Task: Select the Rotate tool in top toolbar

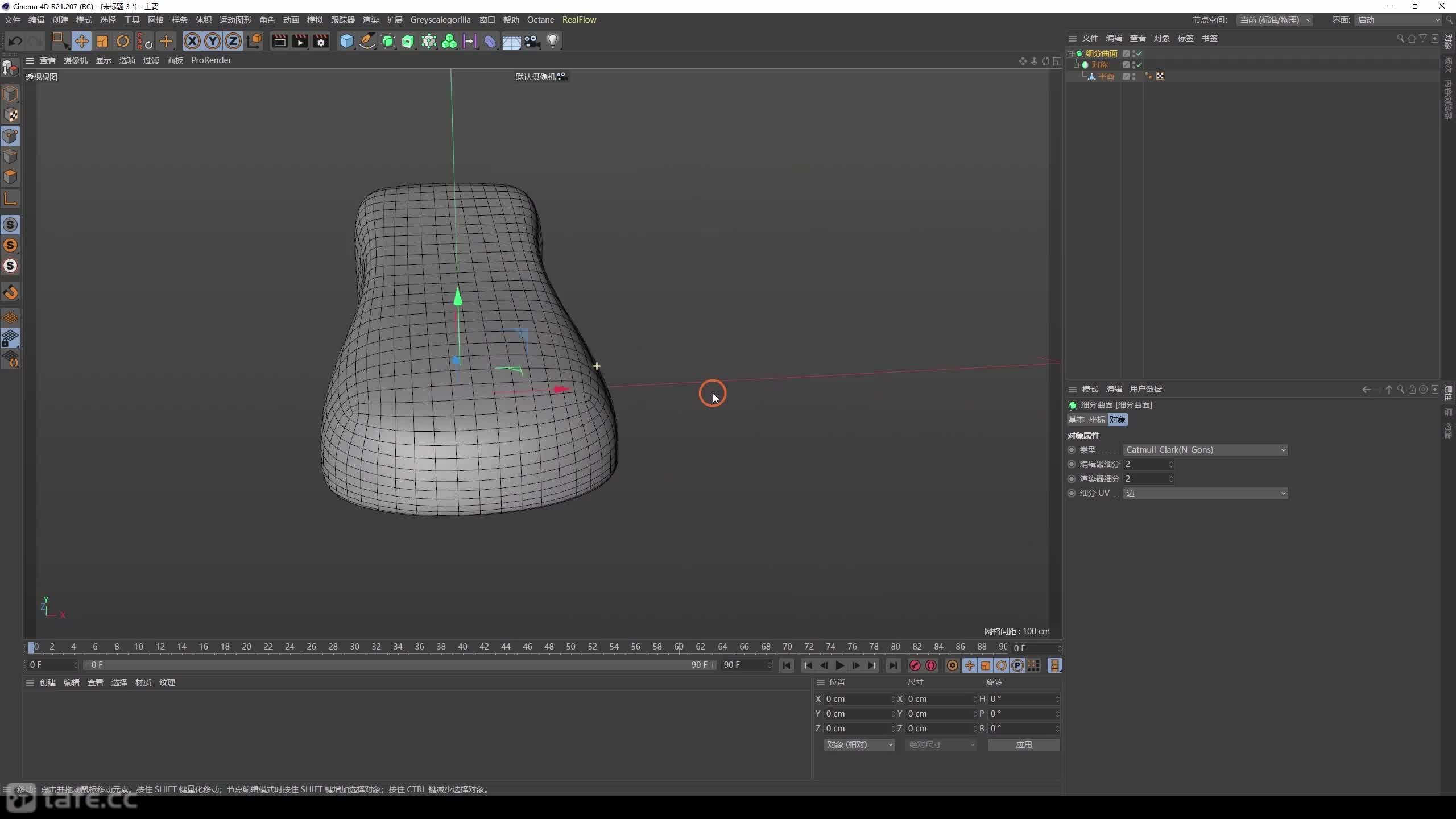Action: 123,41
